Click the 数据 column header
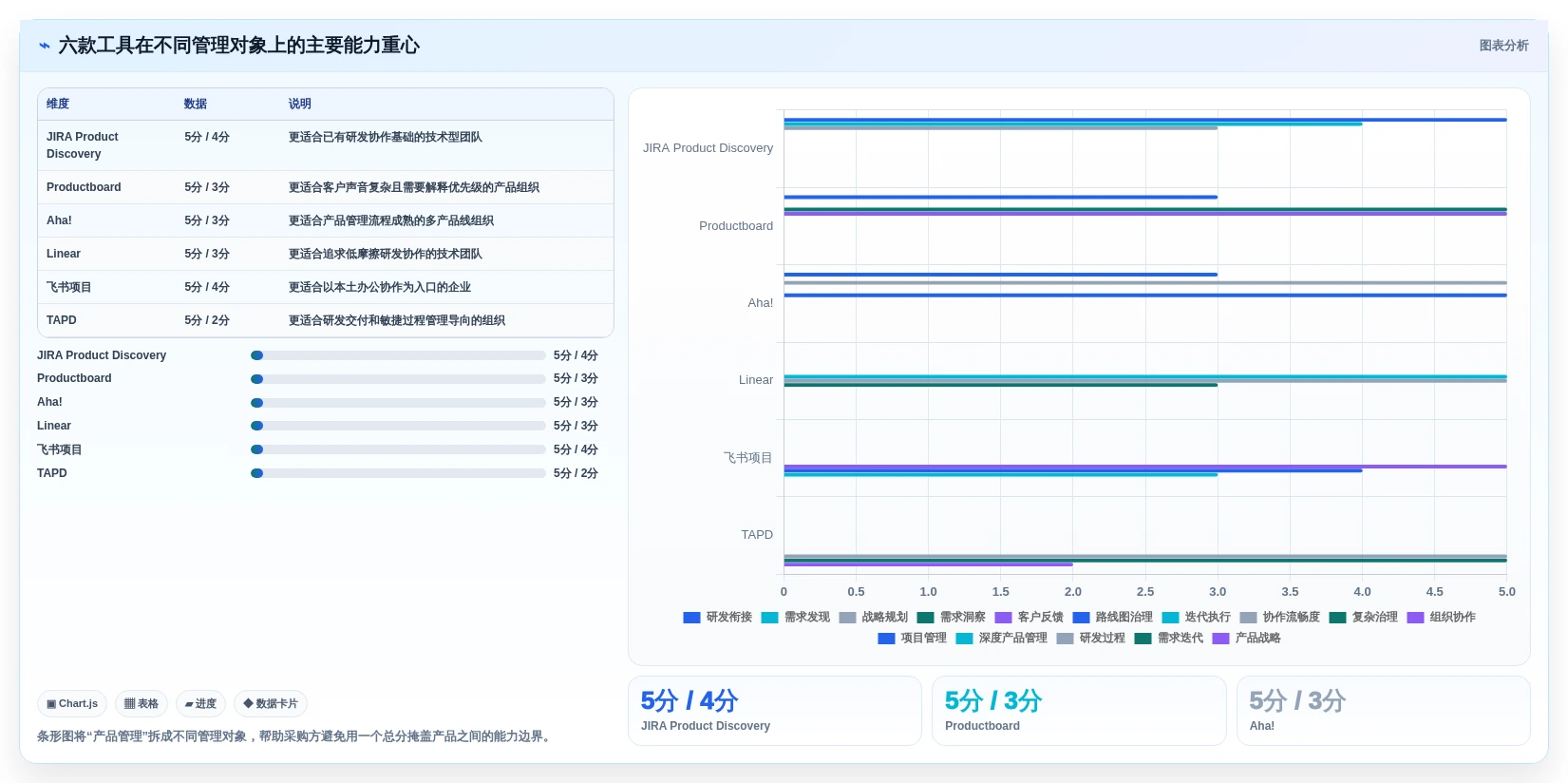The image size is (1568, 783). click(196, 104)
